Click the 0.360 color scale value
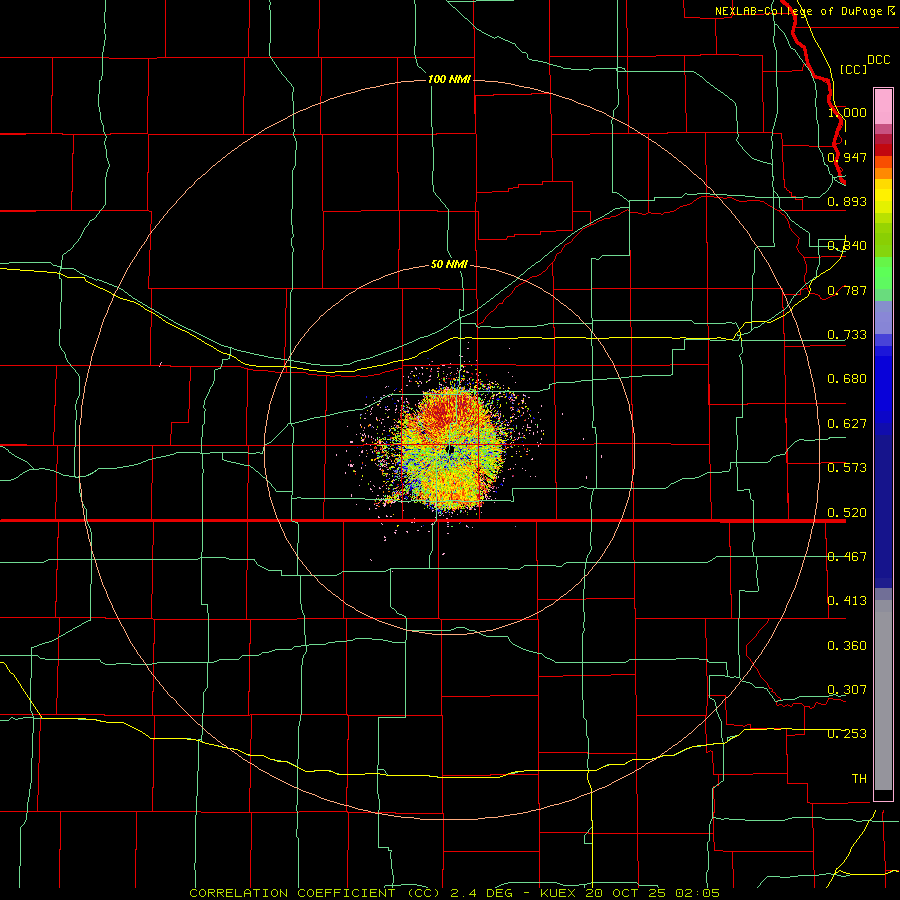The height and width of the screenshot is (900, 900). 847,645
